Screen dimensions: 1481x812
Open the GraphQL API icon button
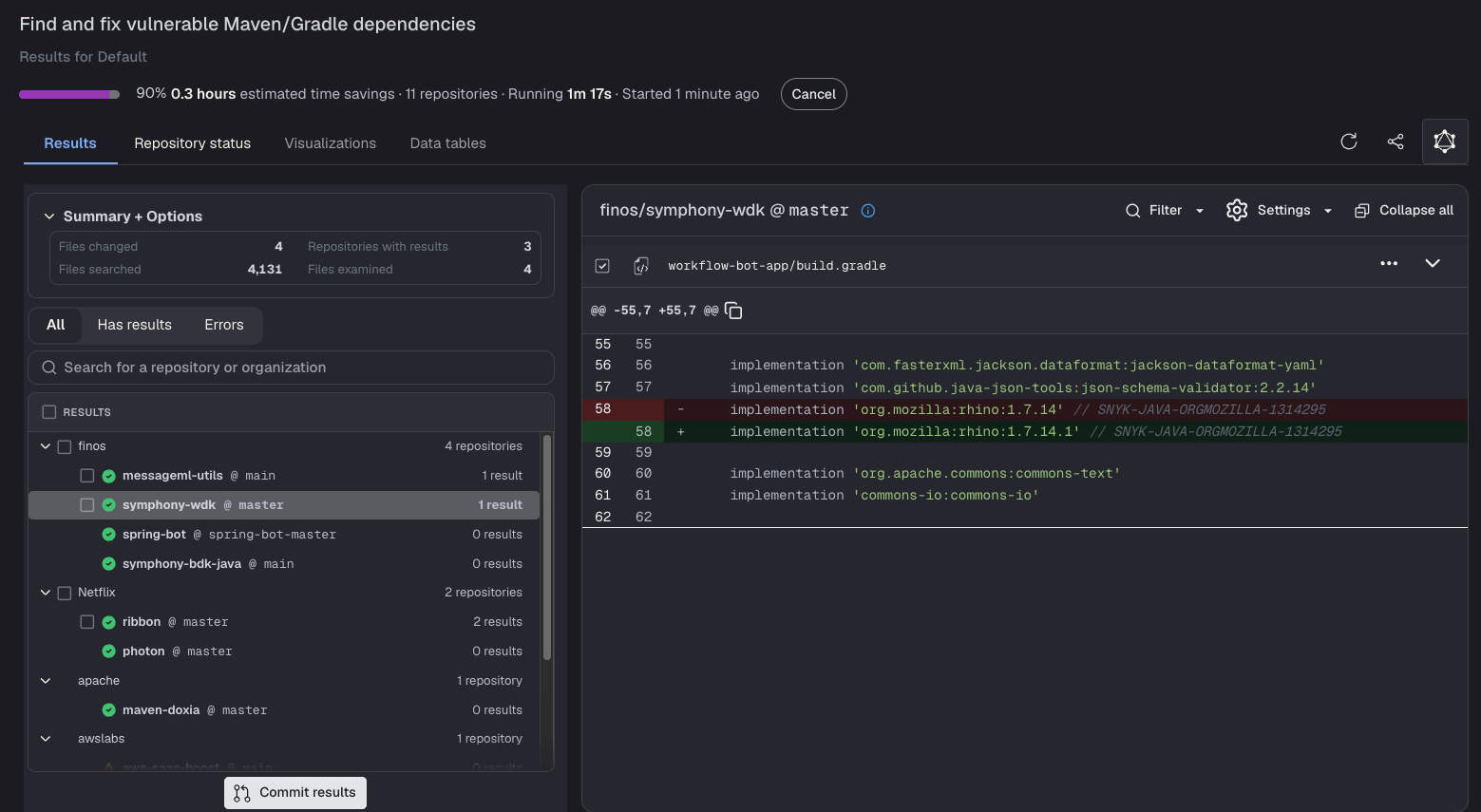tap(1445, 142)
